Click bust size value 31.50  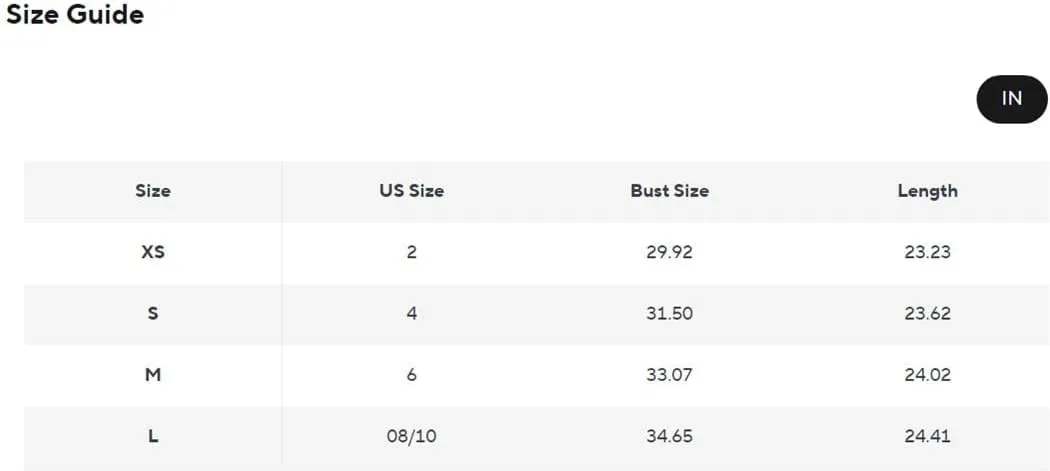point(669,314)
